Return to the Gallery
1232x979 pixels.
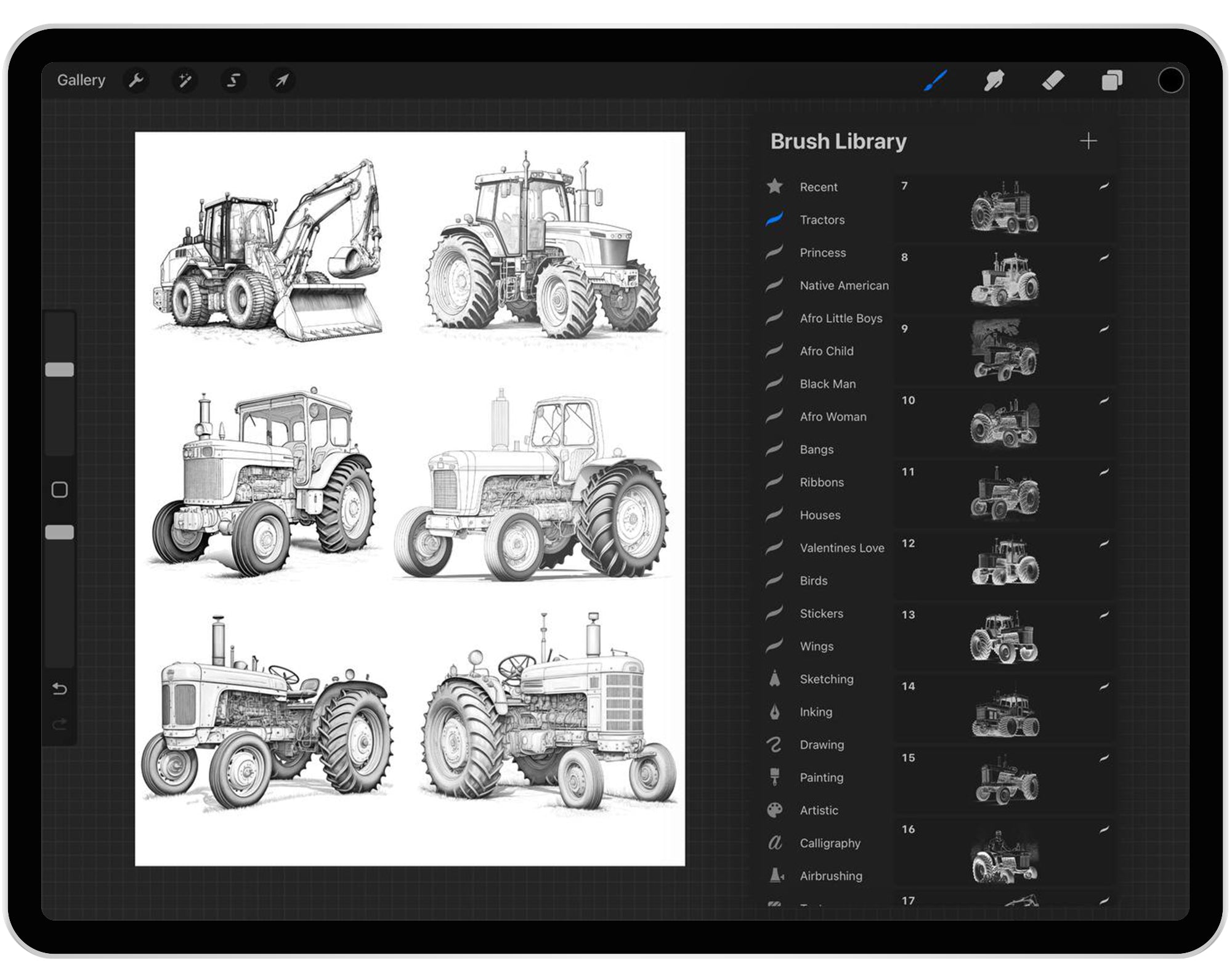coord(81,79)
